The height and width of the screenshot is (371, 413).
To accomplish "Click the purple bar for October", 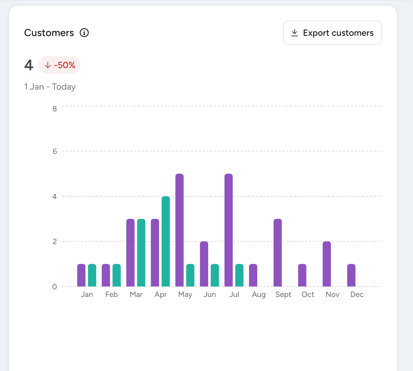I will (x=302, y=275).
